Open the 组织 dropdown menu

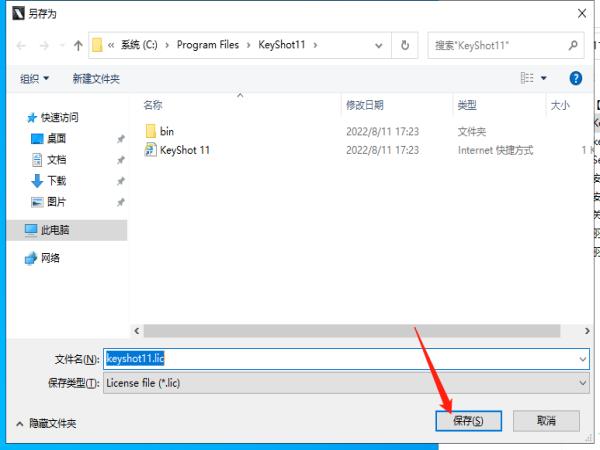coord(34,79)
